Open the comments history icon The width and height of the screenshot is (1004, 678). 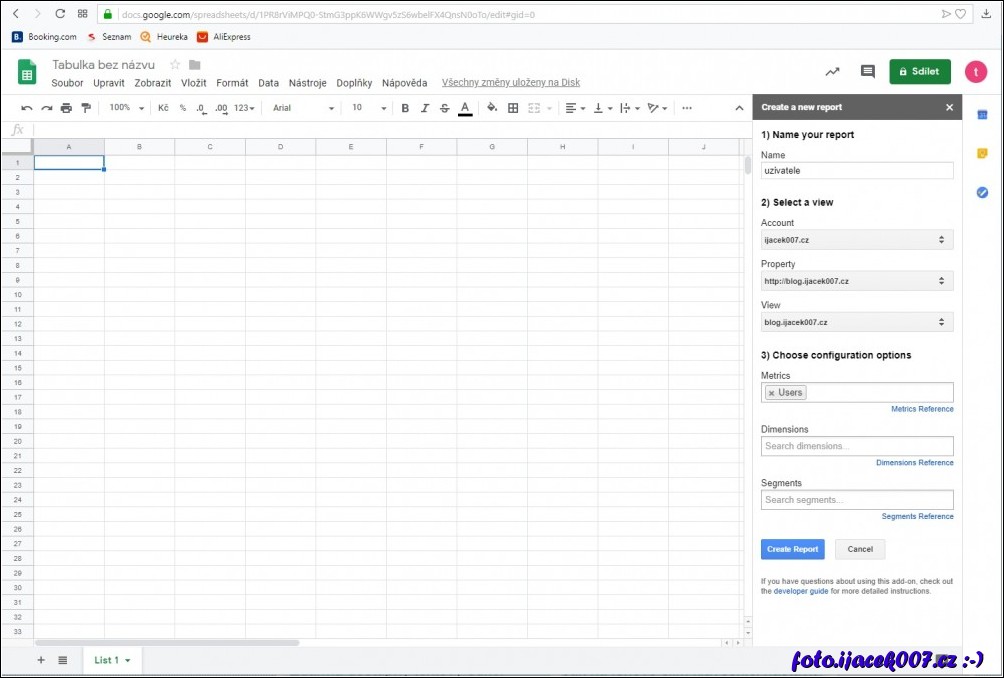867,72
